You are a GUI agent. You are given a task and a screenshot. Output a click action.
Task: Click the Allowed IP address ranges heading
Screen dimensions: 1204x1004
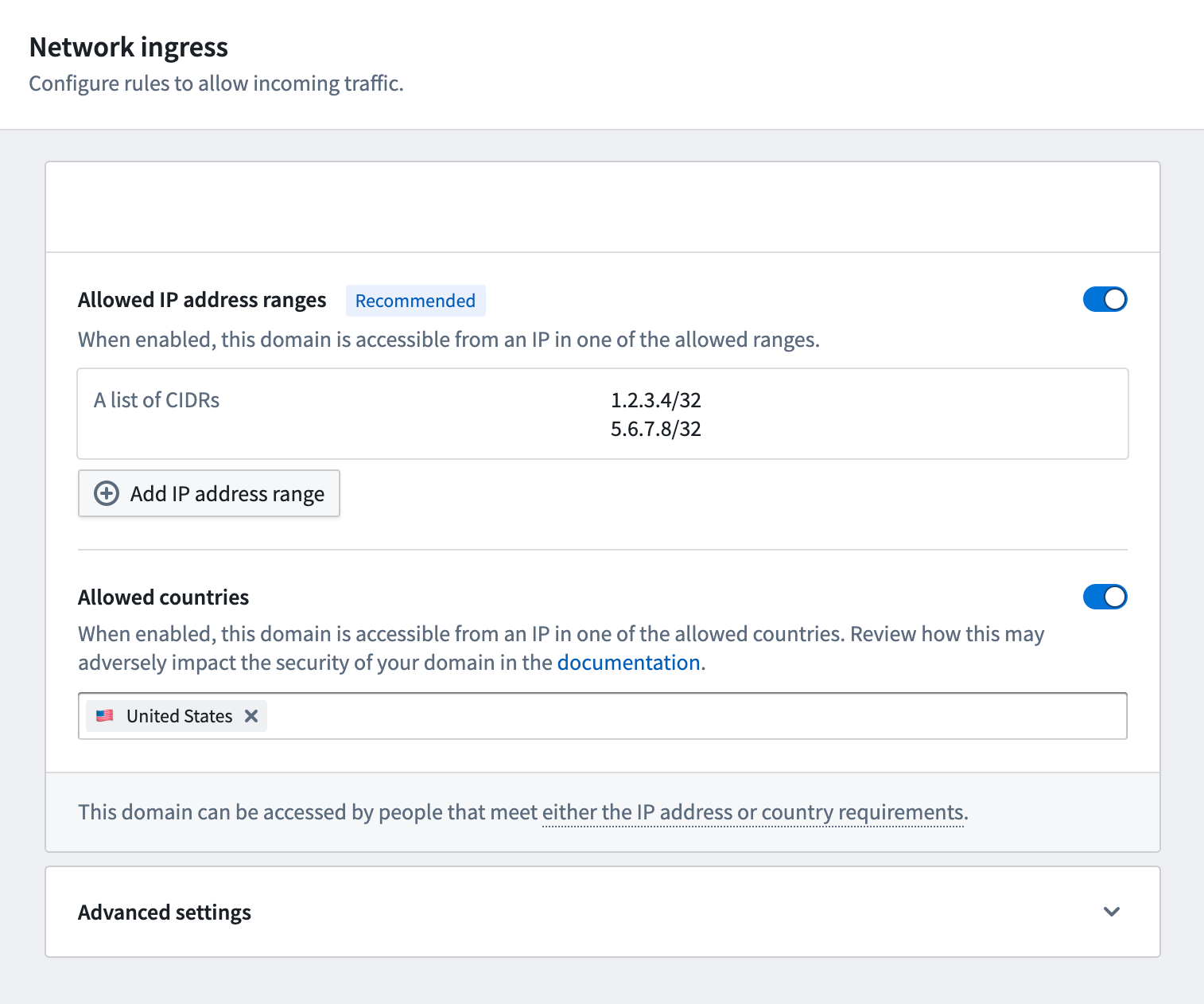(202, 300)
